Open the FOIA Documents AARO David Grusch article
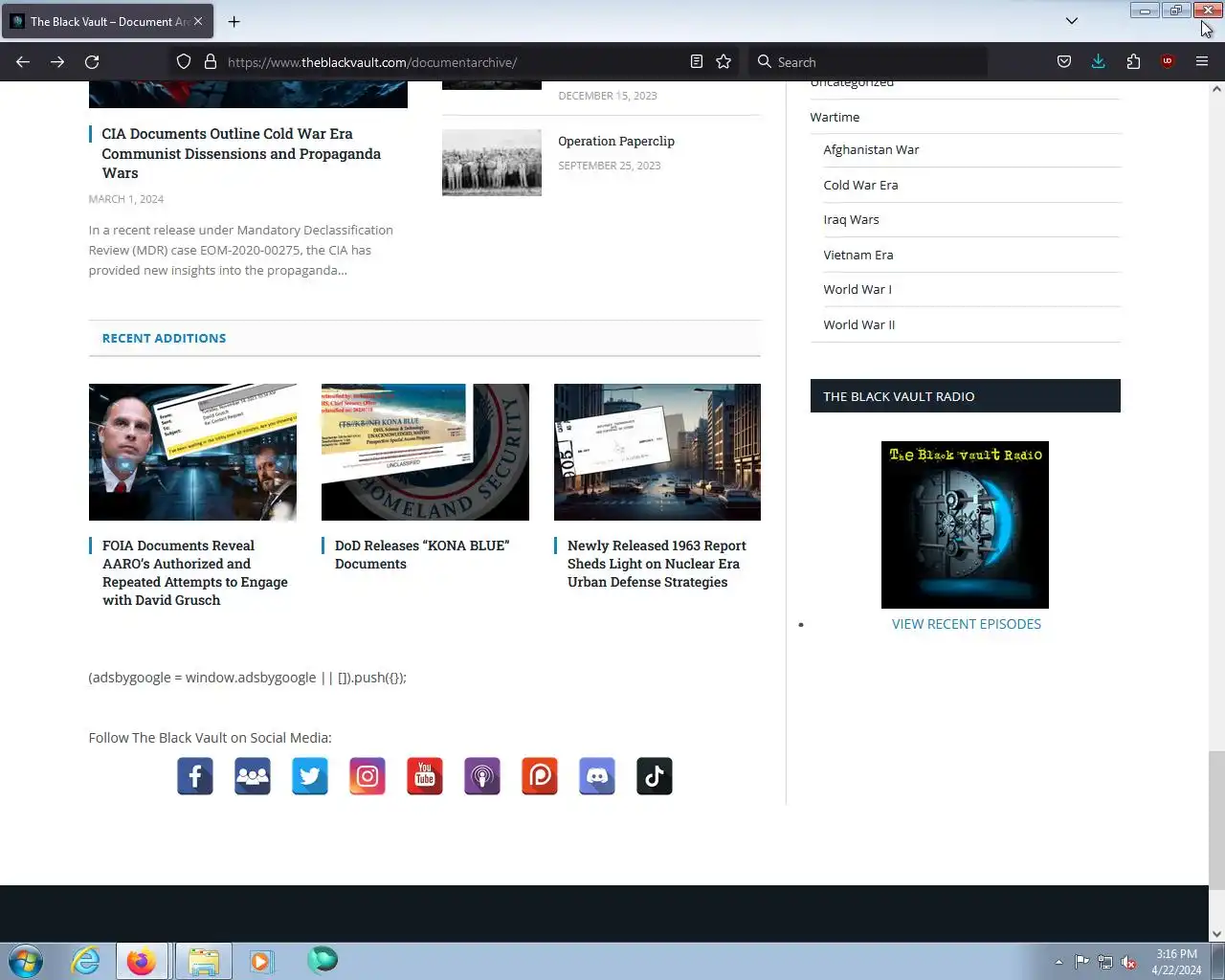The width and height of the screenshot is (1225, 980). tap(195, 572)
